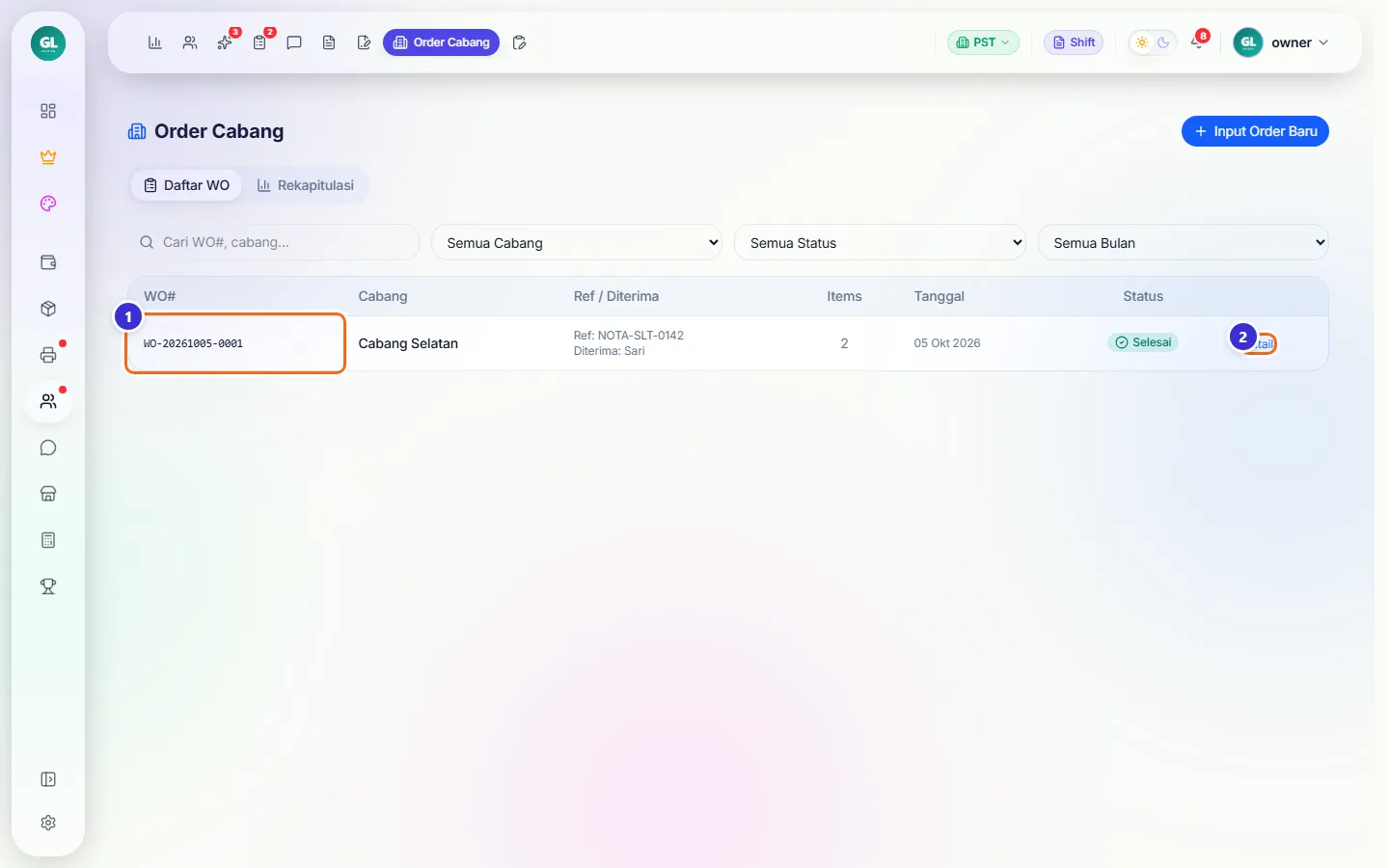1389x868 pixels.
Task: Switch to the Rekapitulasi tab
Action: coord(305,185)
